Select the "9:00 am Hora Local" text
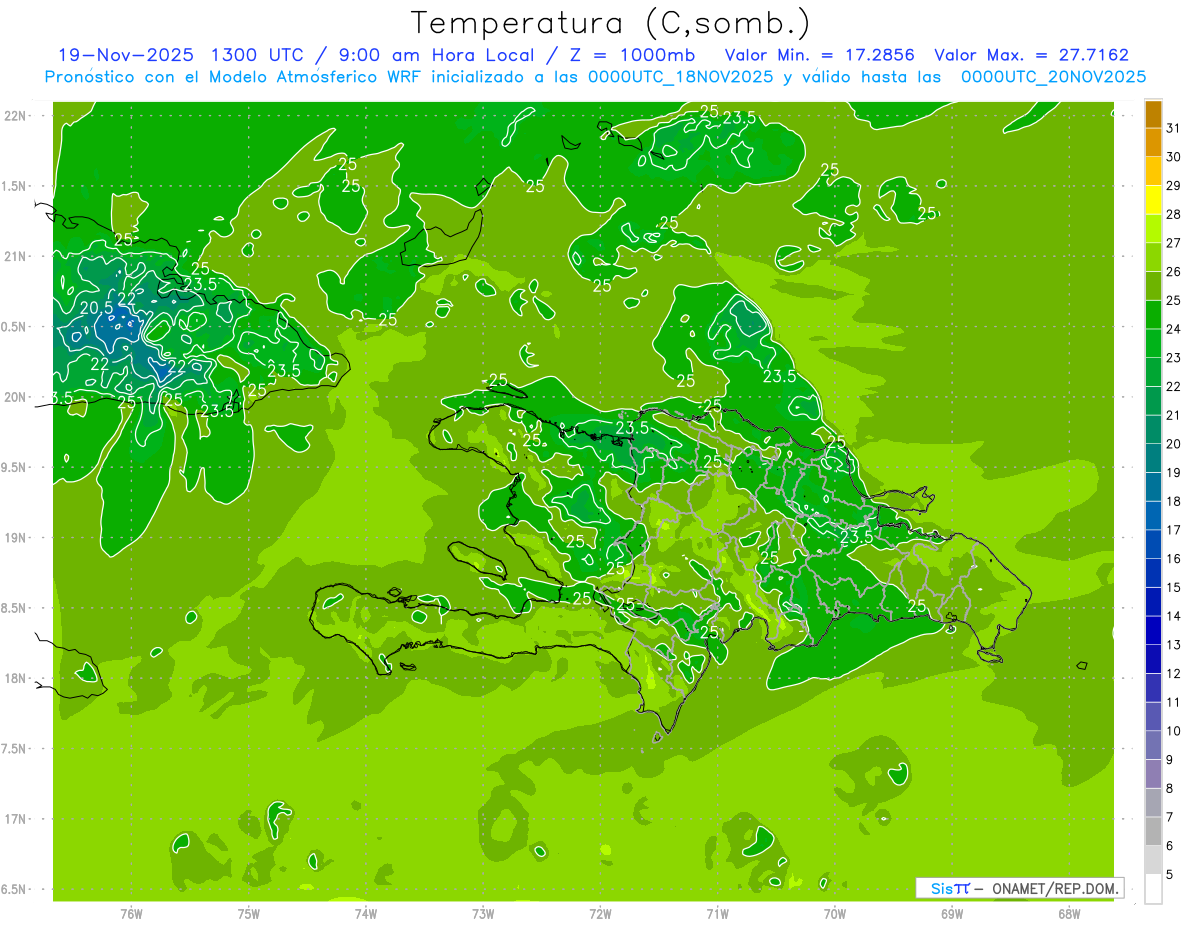This screenshot has width=1200, height=927. click(436, 55)
